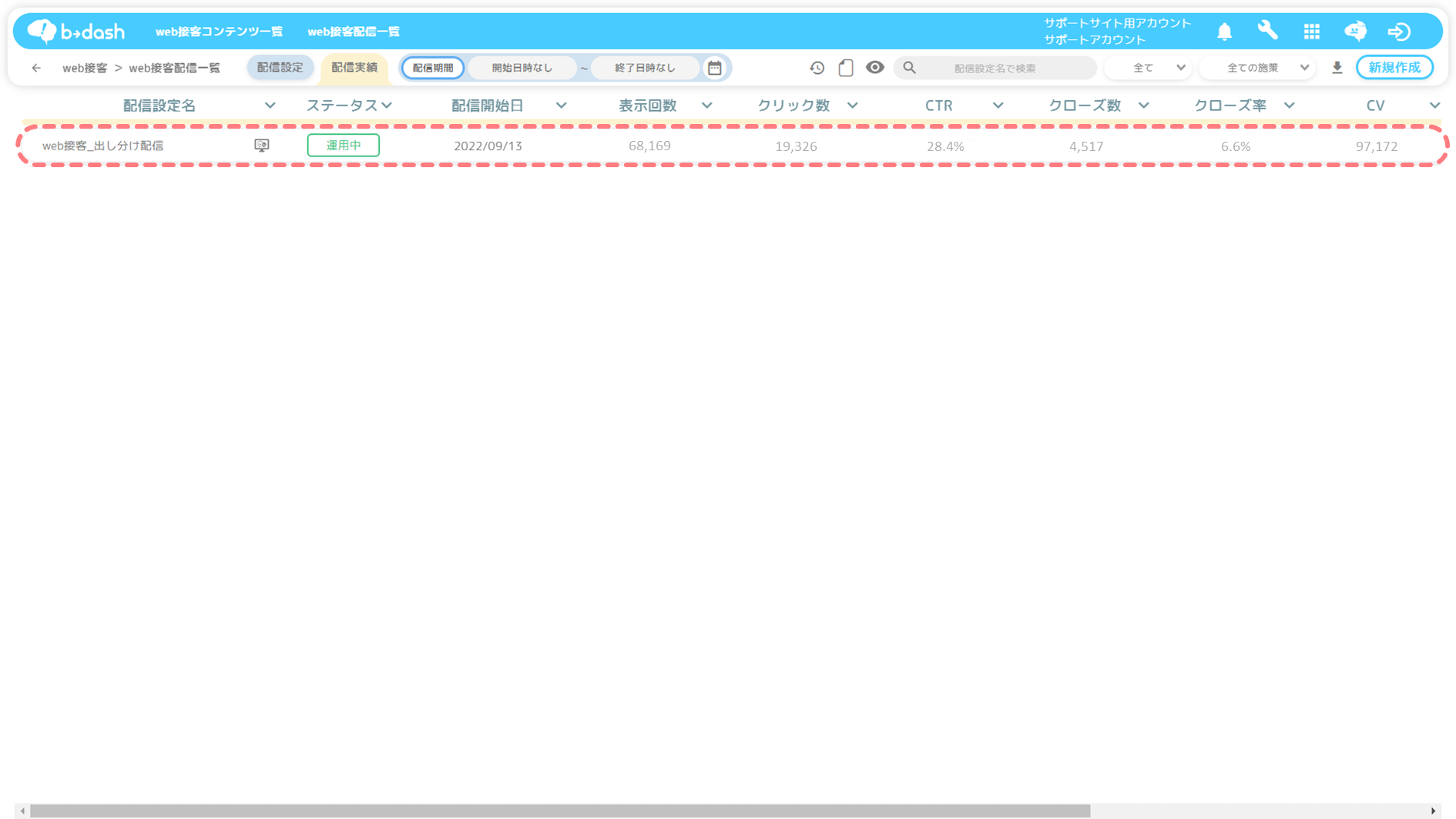Open notifications bell icon
This screenshot has width=1456, height=819.
(x=1224, y=31)
